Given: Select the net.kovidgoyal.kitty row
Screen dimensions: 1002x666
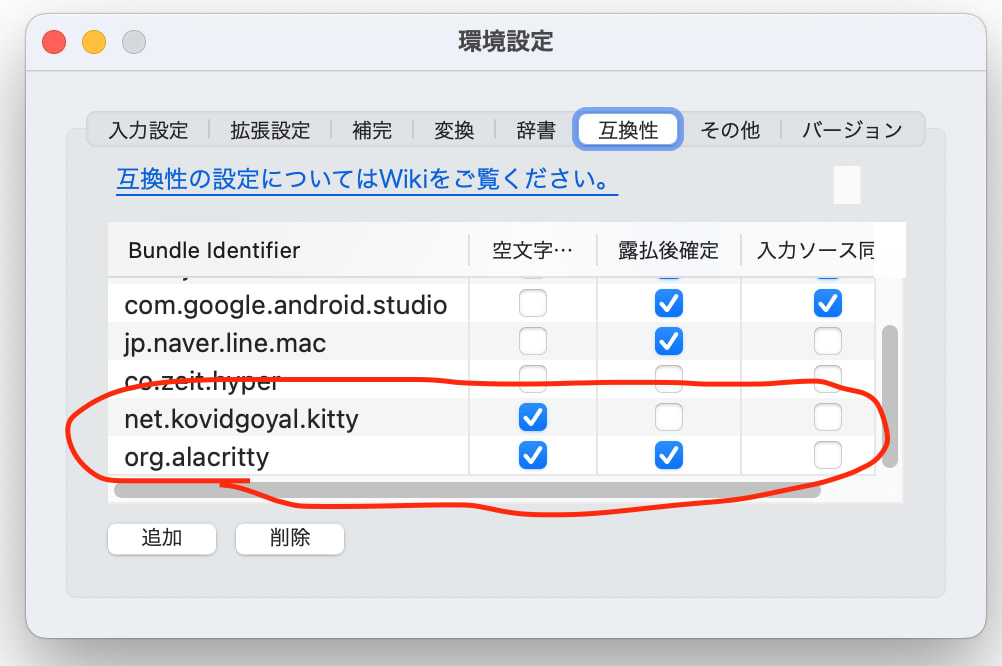Looking at the screenshot, I should (x=491, y=417).
